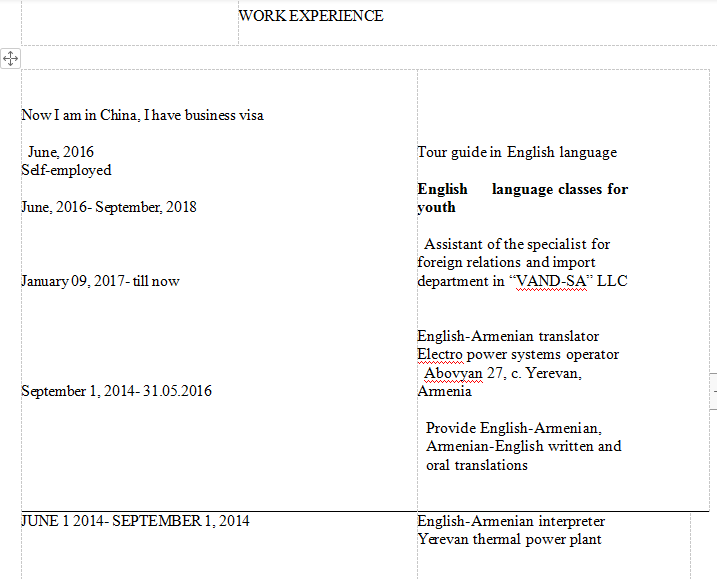Place cursor in 'June, 2016' date line
The height and width of the screenshot is (579, 717).
61,152
